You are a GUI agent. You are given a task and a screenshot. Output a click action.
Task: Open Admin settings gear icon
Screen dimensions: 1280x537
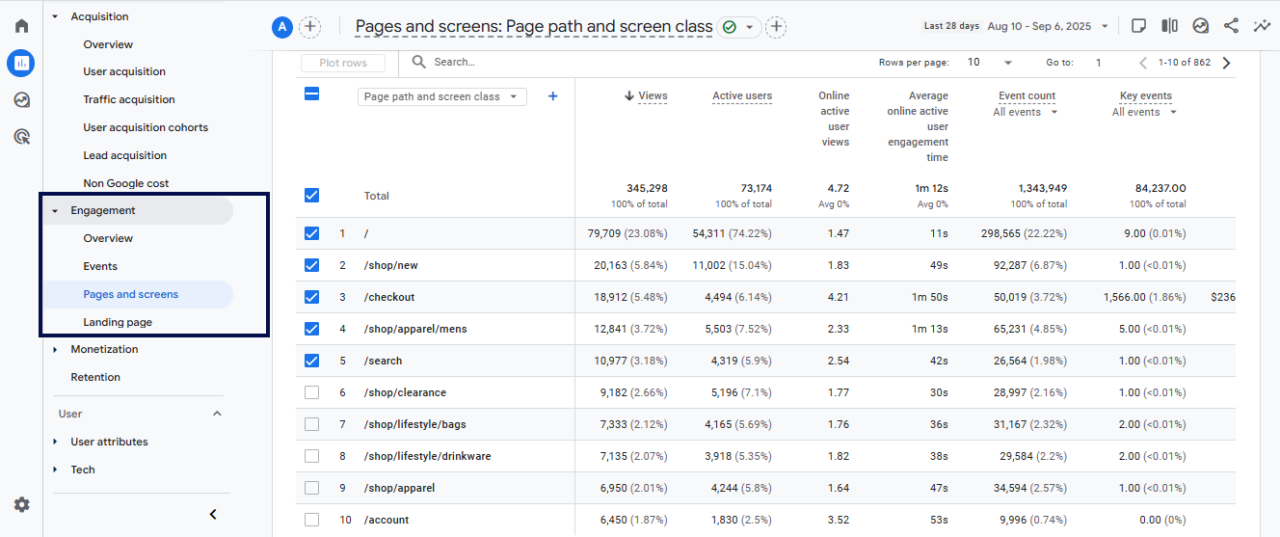click(21, 505)
